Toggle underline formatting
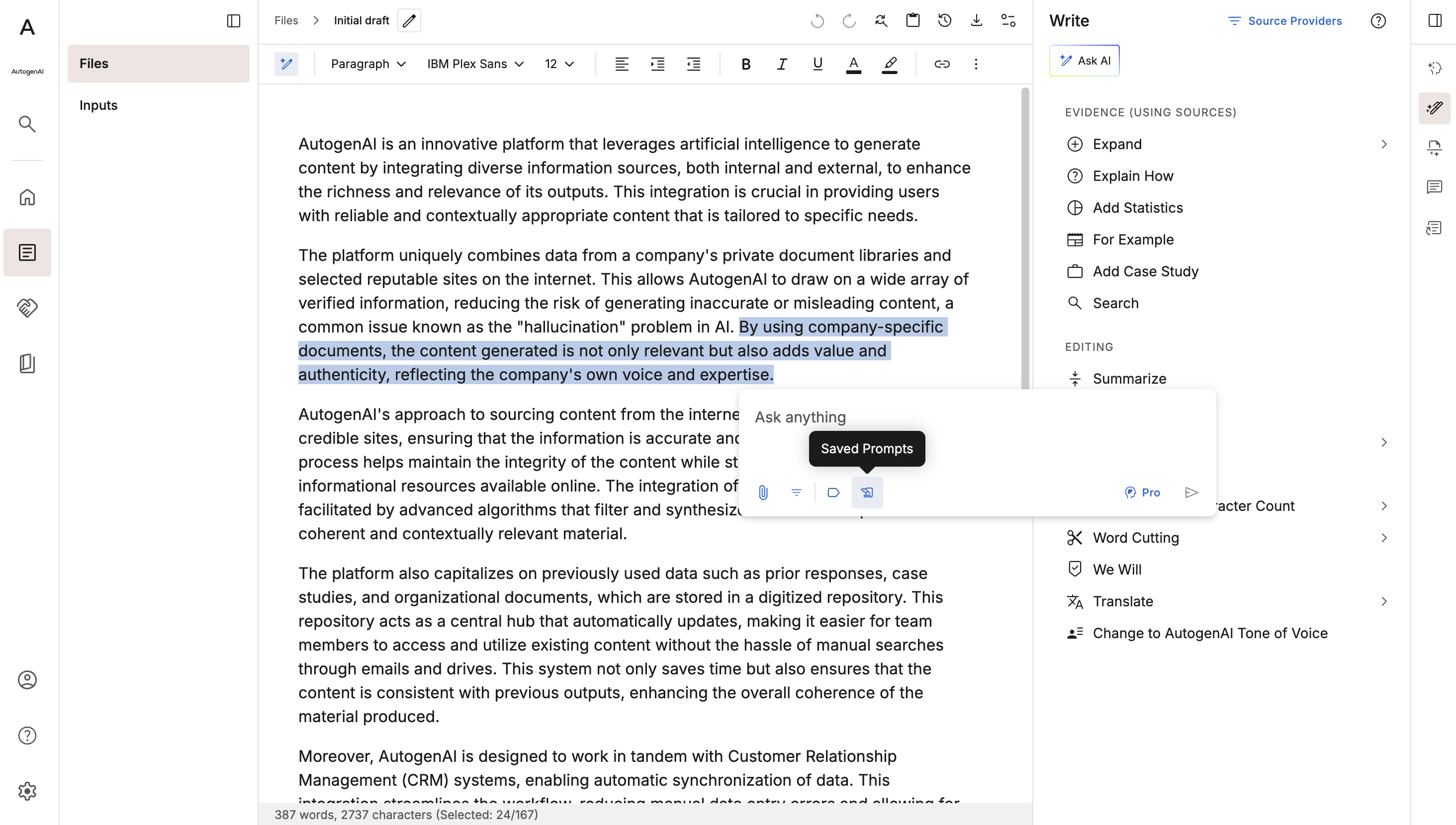Viewport: 1456px width, 825px height. tap(818, 64)
